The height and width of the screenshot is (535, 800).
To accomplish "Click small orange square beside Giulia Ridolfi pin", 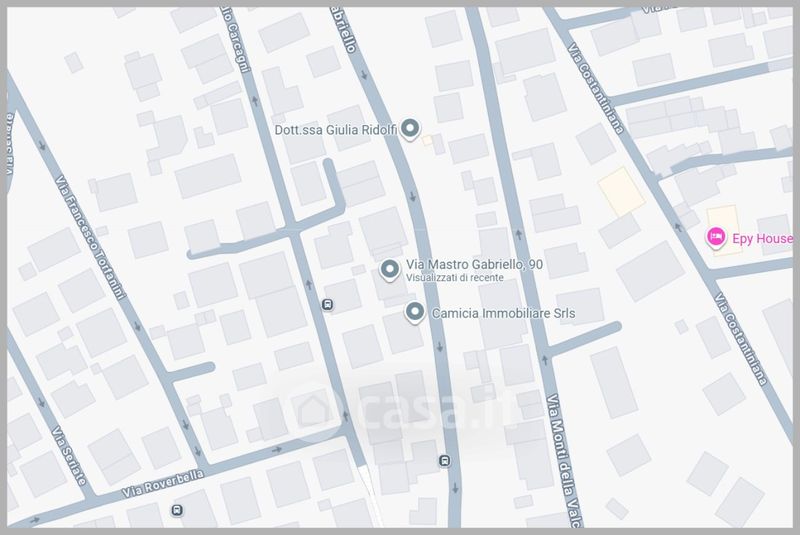I will point(428,141).
